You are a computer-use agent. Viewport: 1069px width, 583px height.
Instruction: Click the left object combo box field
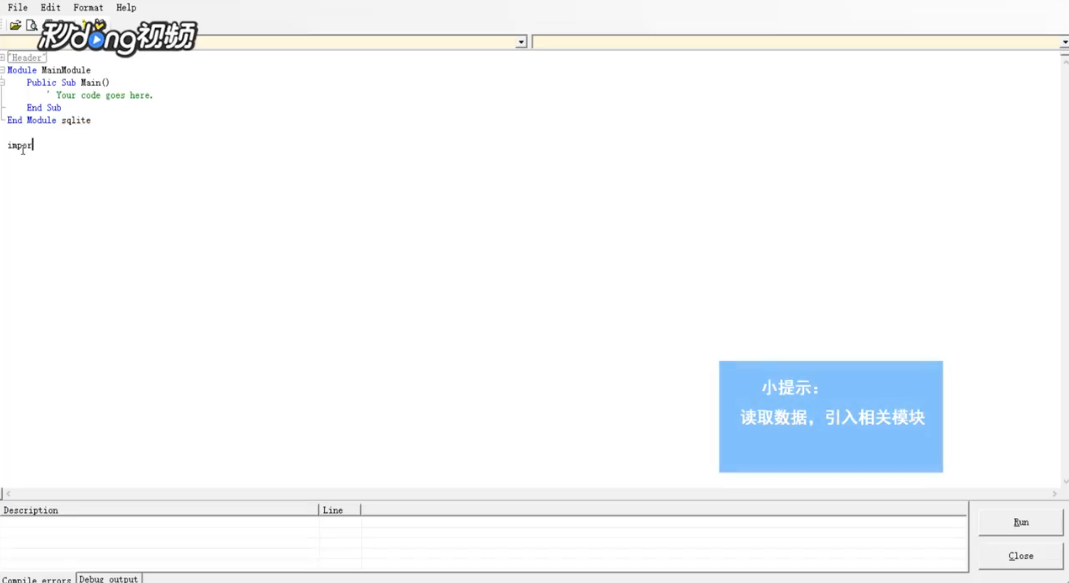pos(263,42)
